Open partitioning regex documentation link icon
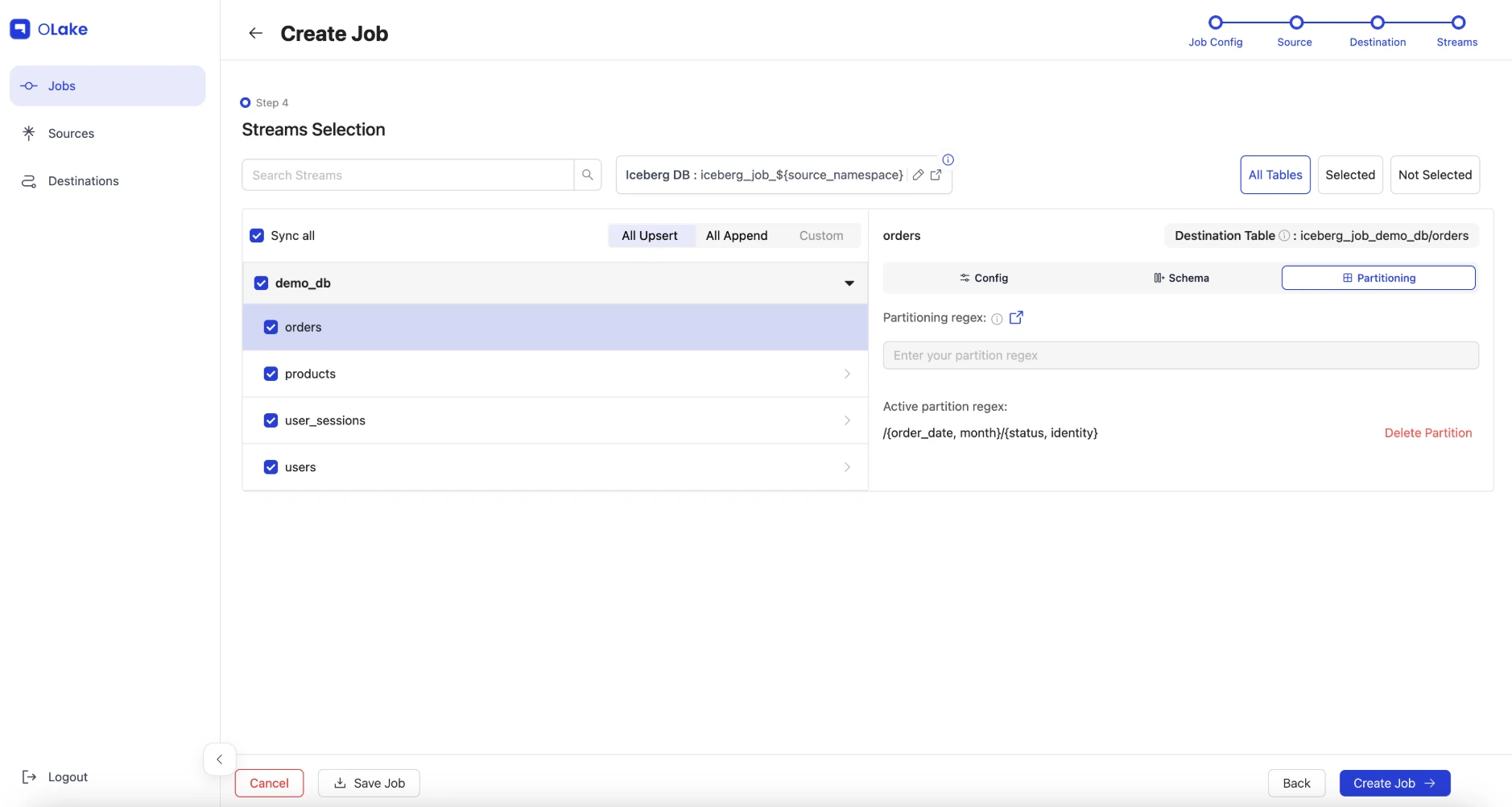This screenshot has height=807, width=1512. 1016,317
